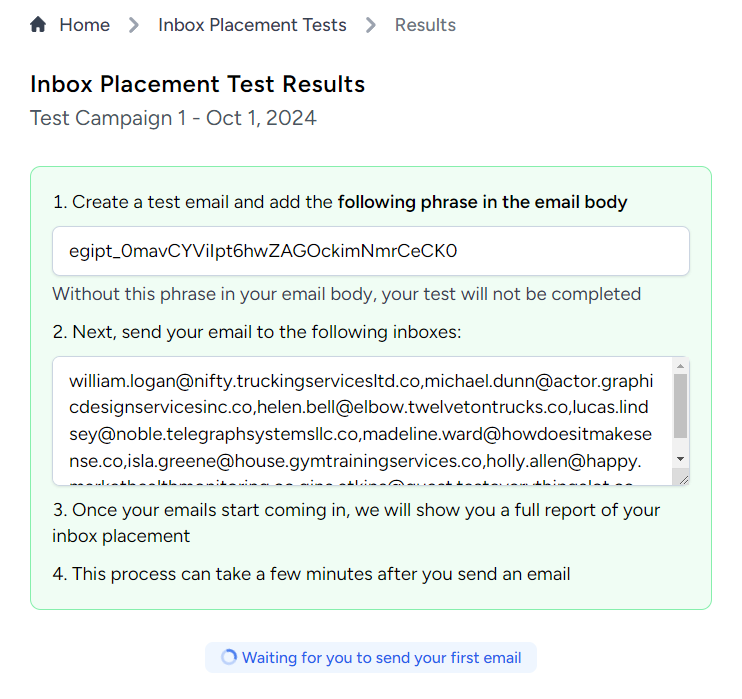Screen dimensions: 742x699
Task: Open the Inbox Placement Tests breadcrumb
Action: click(252, 25)
